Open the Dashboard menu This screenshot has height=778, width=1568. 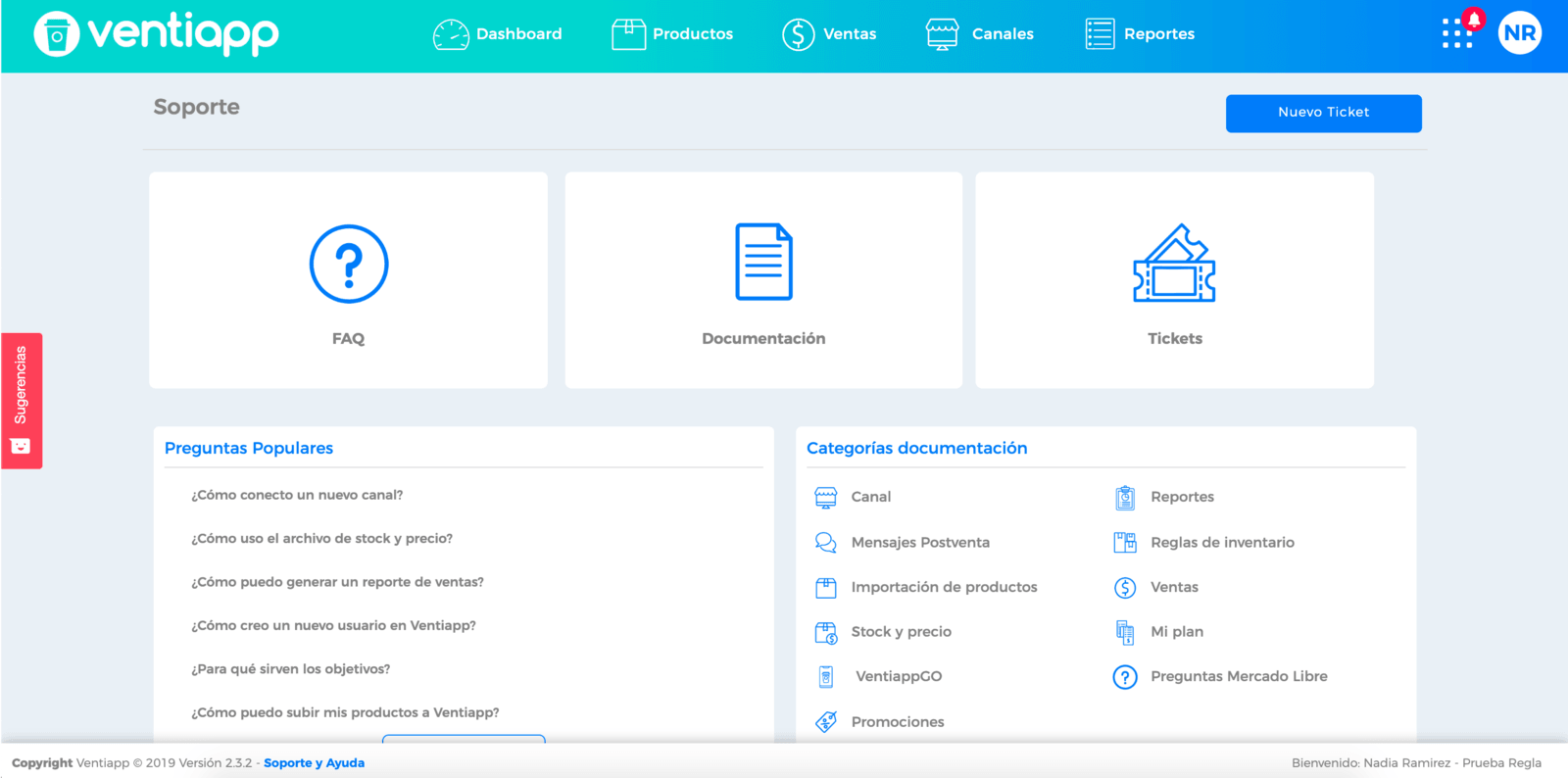[x=498, y=34]
